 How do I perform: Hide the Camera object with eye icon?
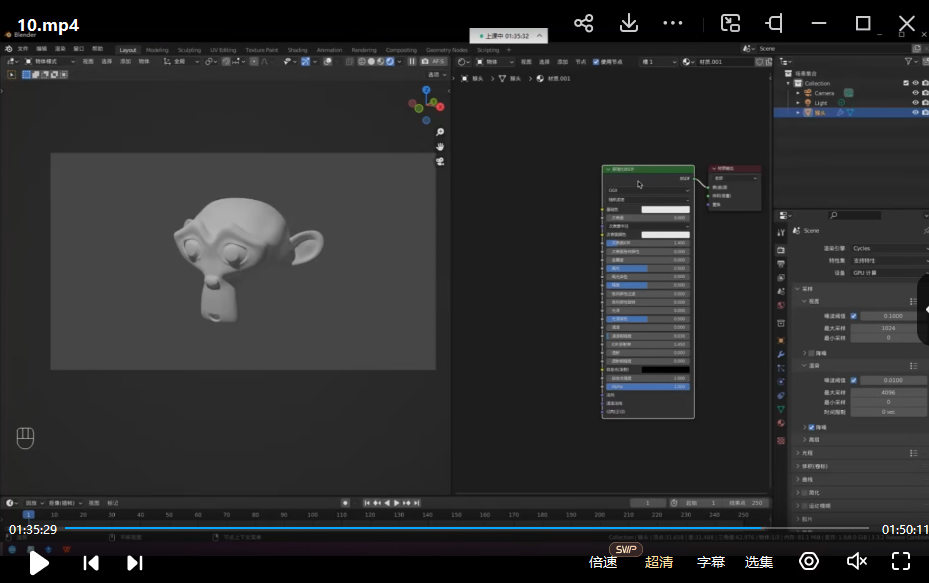(914, 93)
